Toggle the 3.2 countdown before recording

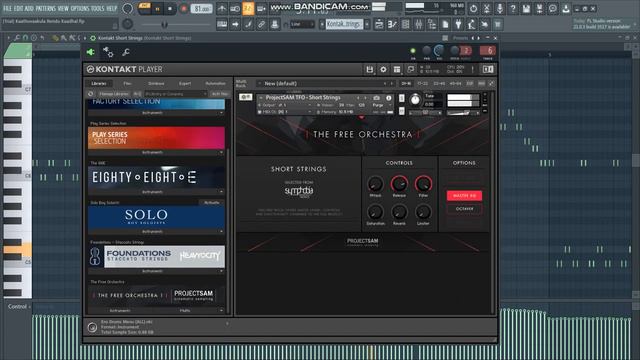click(x=248, y=8)
